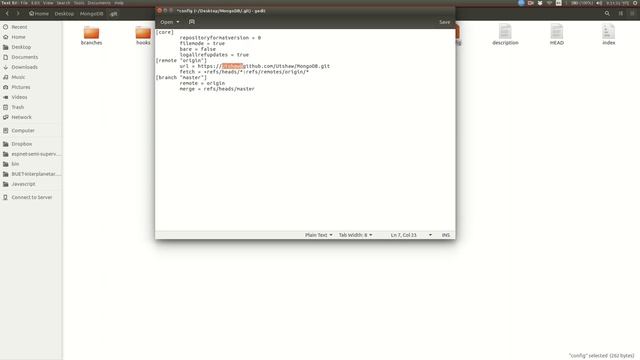Click MongoDB breadcrumb in Files path bar

click(91, 13)
